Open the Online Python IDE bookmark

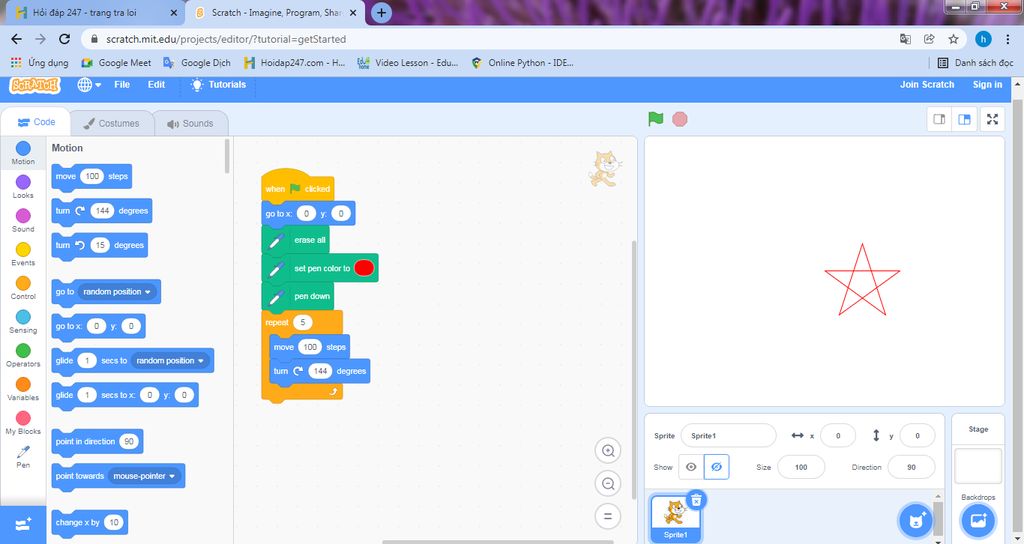click(522, 63)
